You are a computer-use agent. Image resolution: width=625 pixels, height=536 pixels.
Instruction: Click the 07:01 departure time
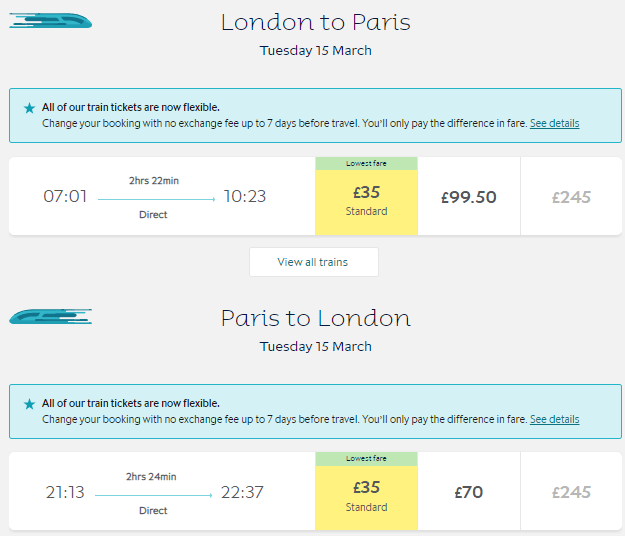[x=65, y=197]
